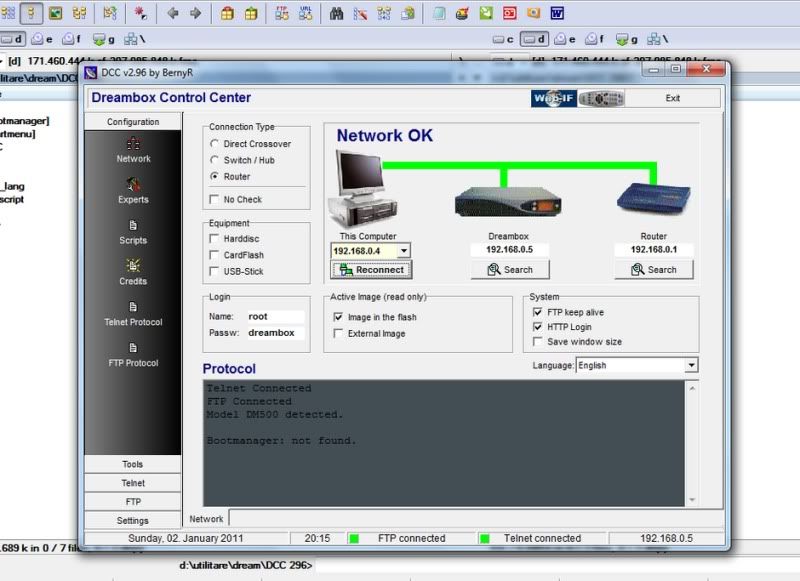Enable the Harddisc equipment checkbox

215,239
